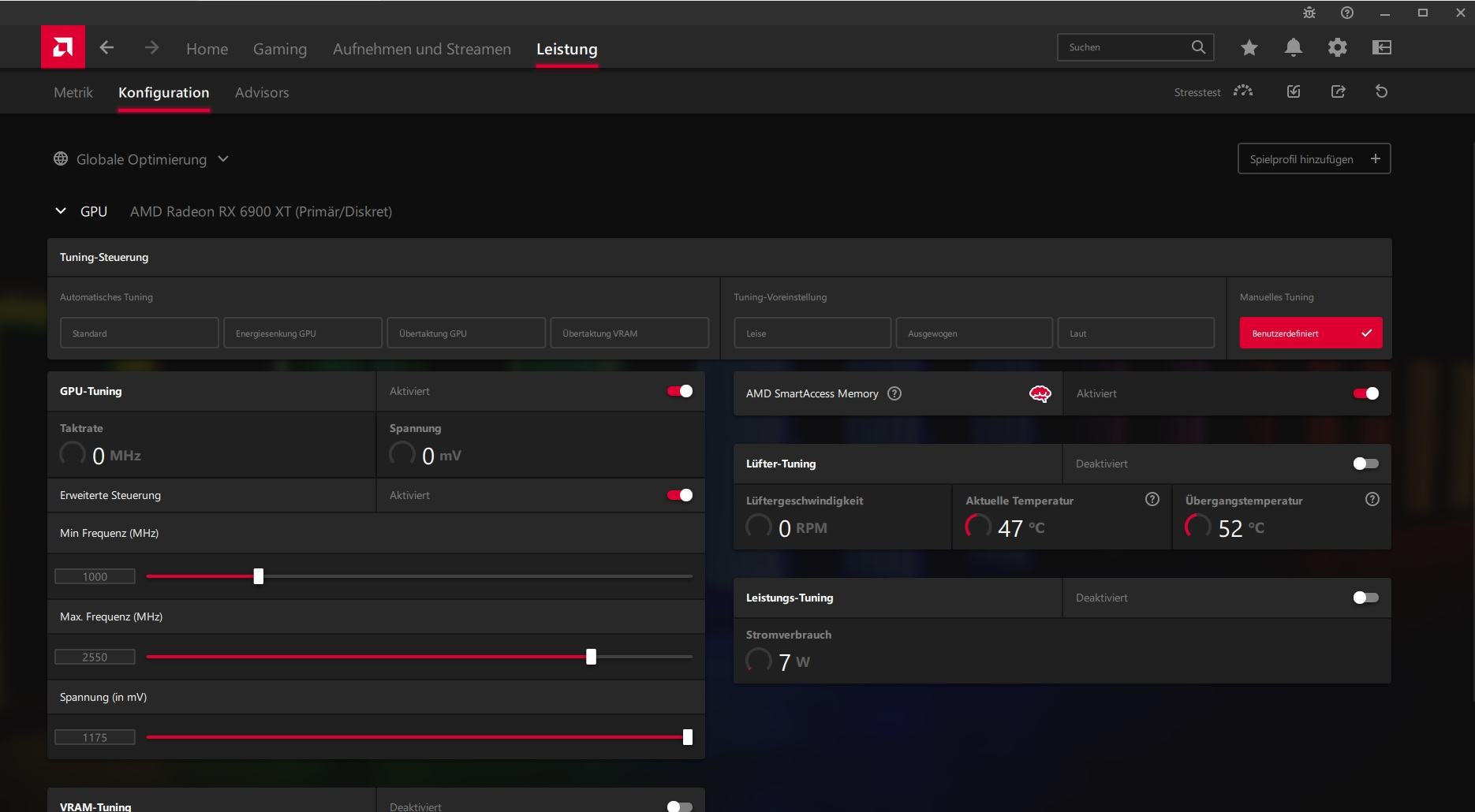Select Übertaktung VRAM tuning
This screenshot has height=812, width=1475.
[x=629, y=333]
